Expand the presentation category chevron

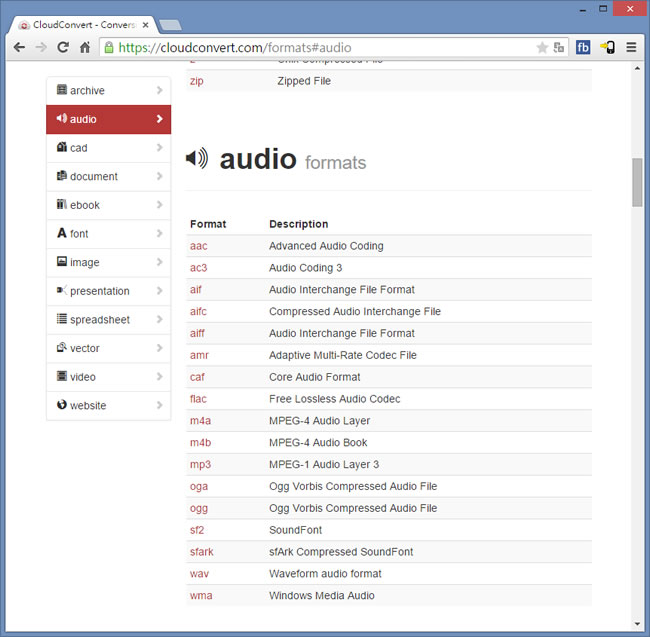[159, 291]
